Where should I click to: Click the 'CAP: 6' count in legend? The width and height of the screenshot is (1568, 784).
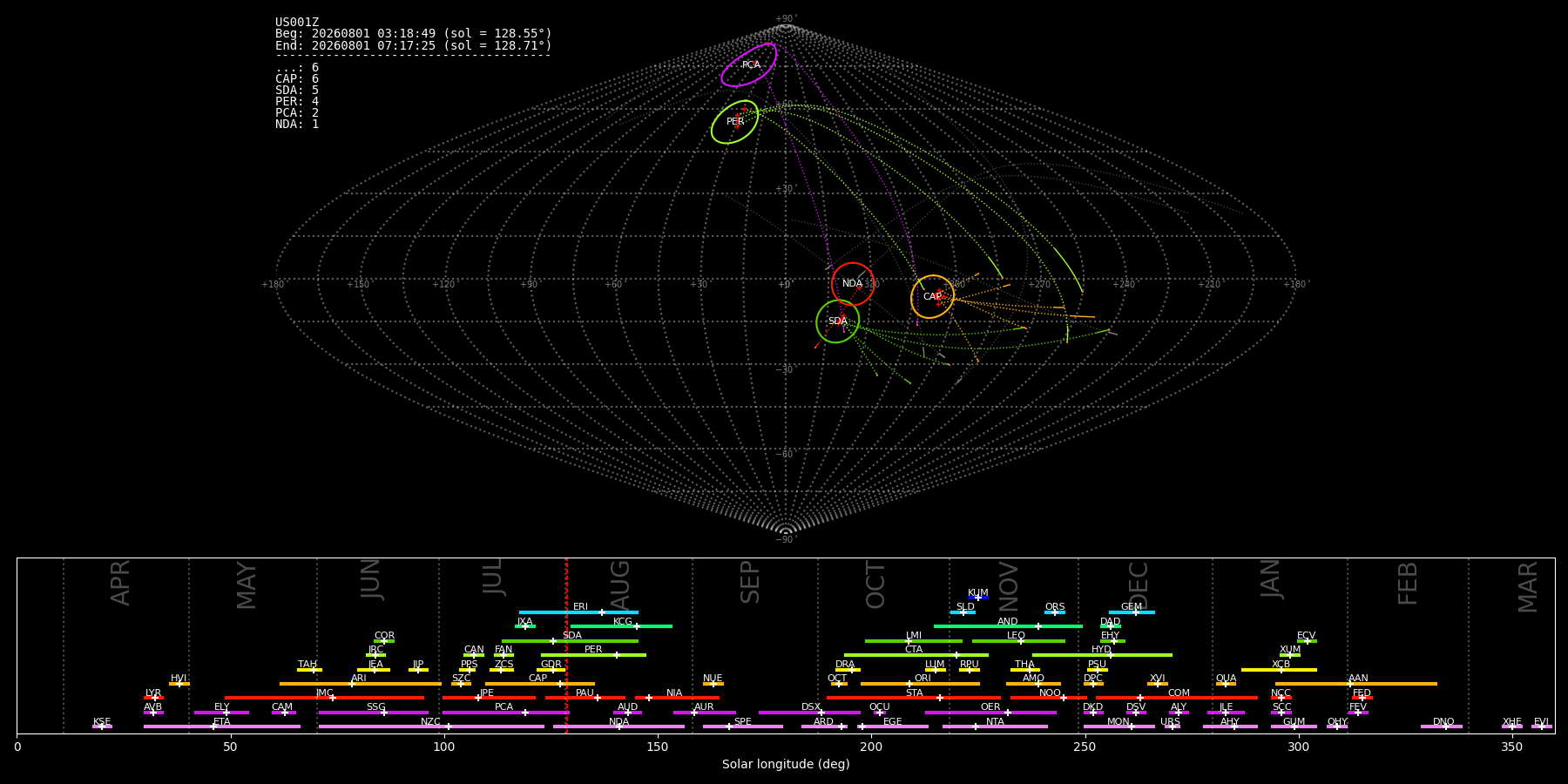[297, 79]
